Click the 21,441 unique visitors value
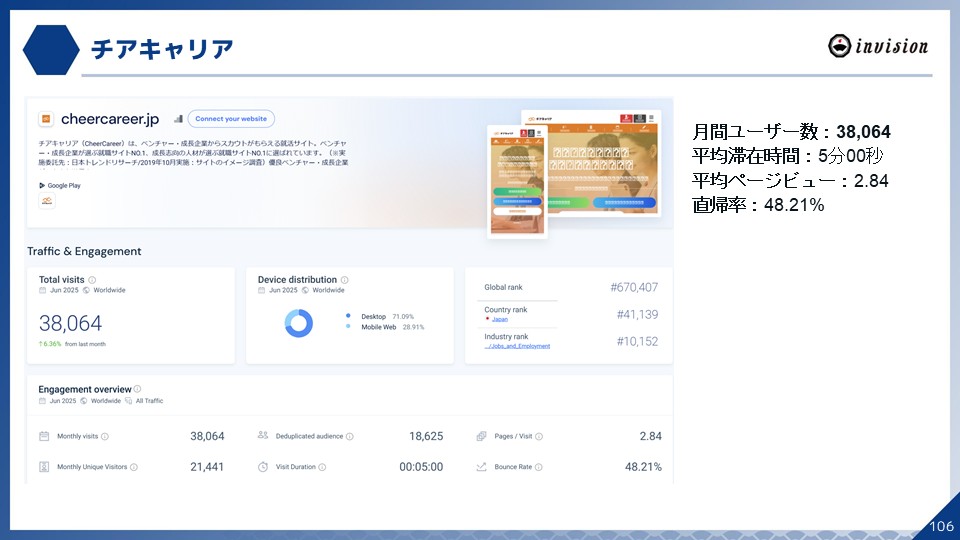 click(207, 467)
